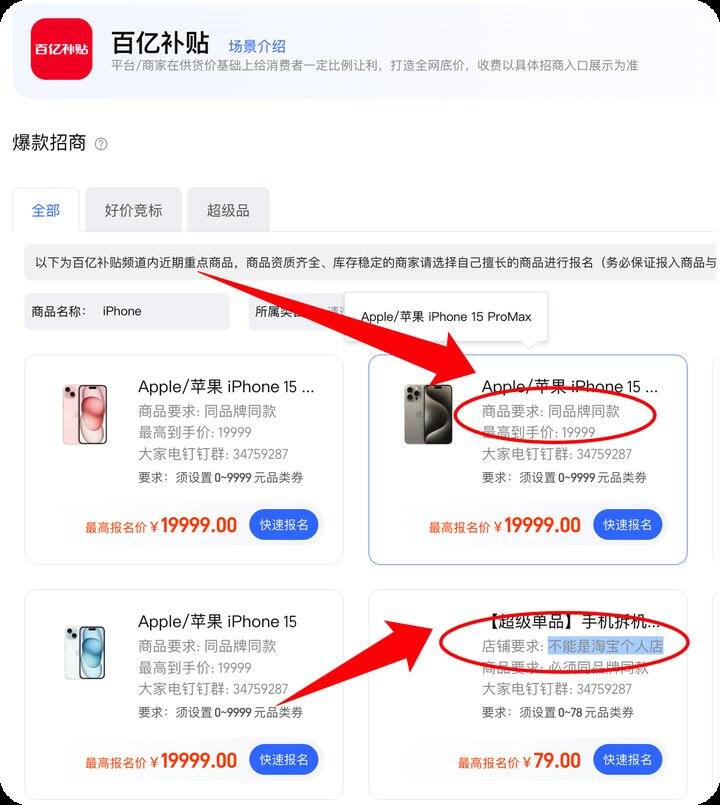Click 快速报名 on the iPhone 15 ProMax card
This screenshot has height=805, width=720.
click(x=627, y=525)
